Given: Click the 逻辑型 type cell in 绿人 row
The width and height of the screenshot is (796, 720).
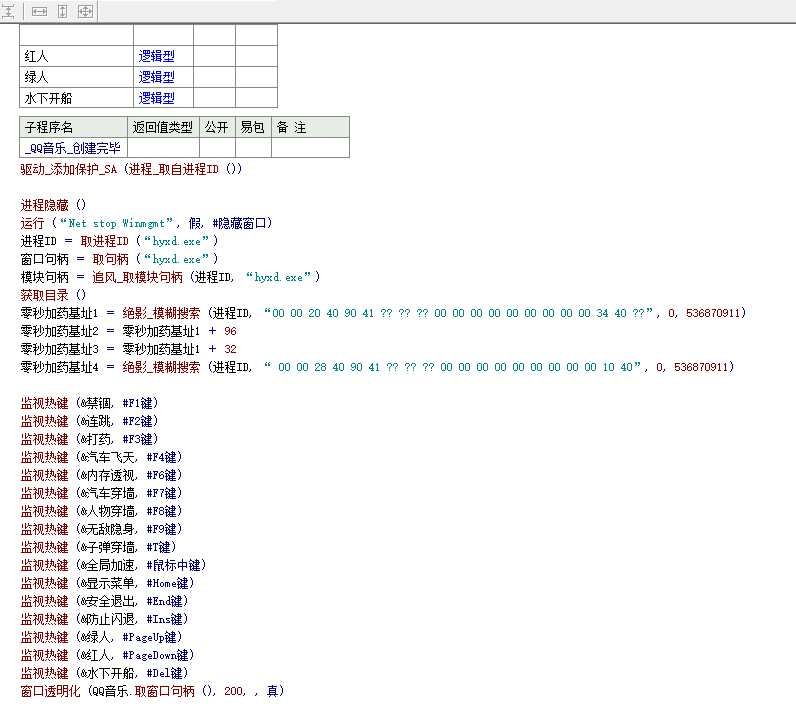Looking at the screenshot, I should pos(163,77).
